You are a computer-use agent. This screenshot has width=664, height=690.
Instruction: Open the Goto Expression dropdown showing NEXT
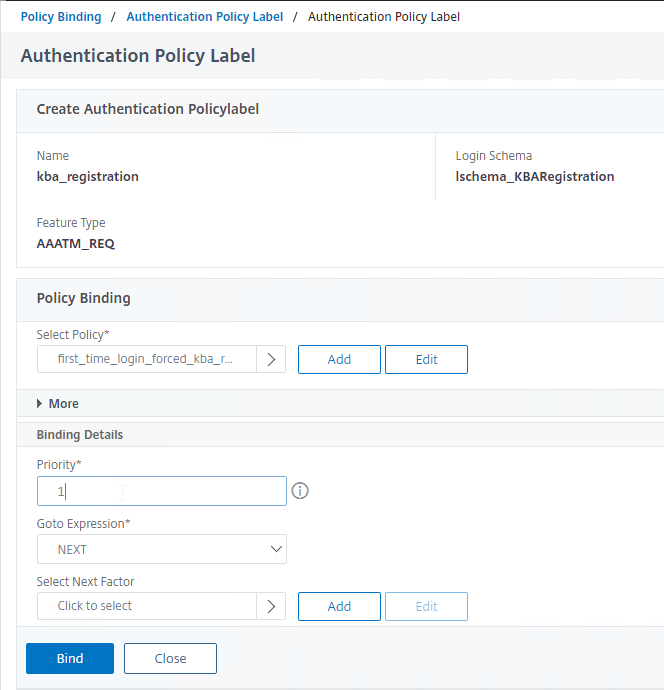coord(162,549)
